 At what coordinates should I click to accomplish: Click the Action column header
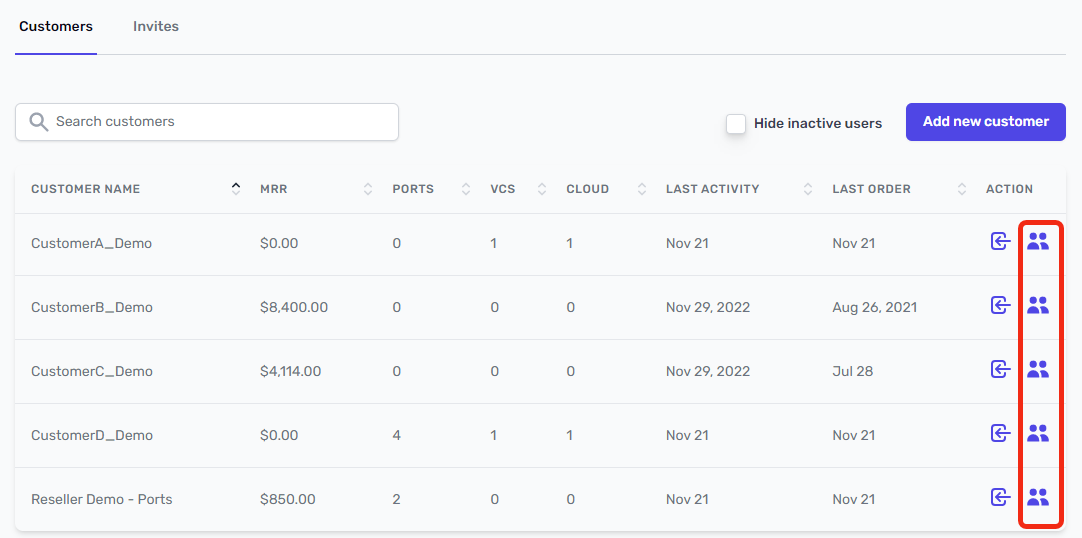[1010, 189]
